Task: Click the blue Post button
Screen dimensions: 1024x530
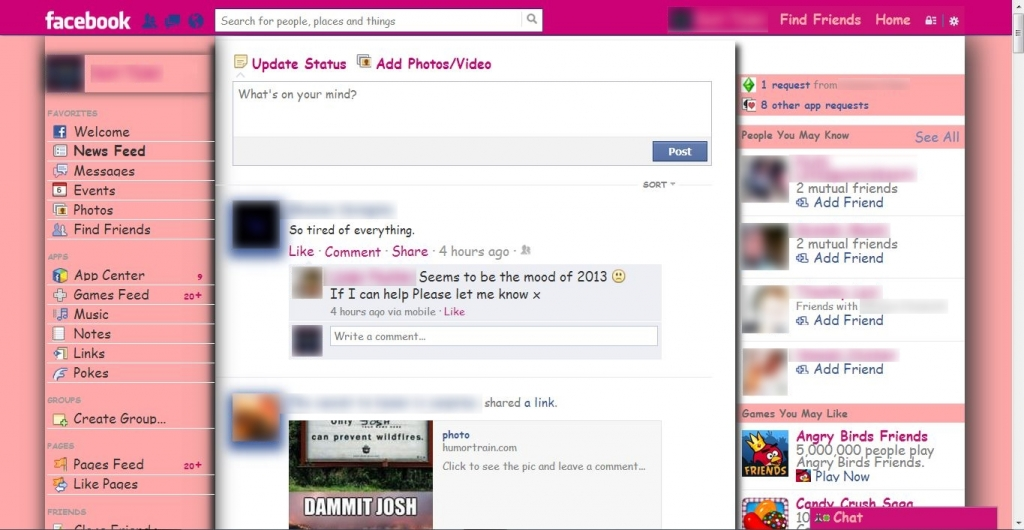Action: click(x=680, y=151)
